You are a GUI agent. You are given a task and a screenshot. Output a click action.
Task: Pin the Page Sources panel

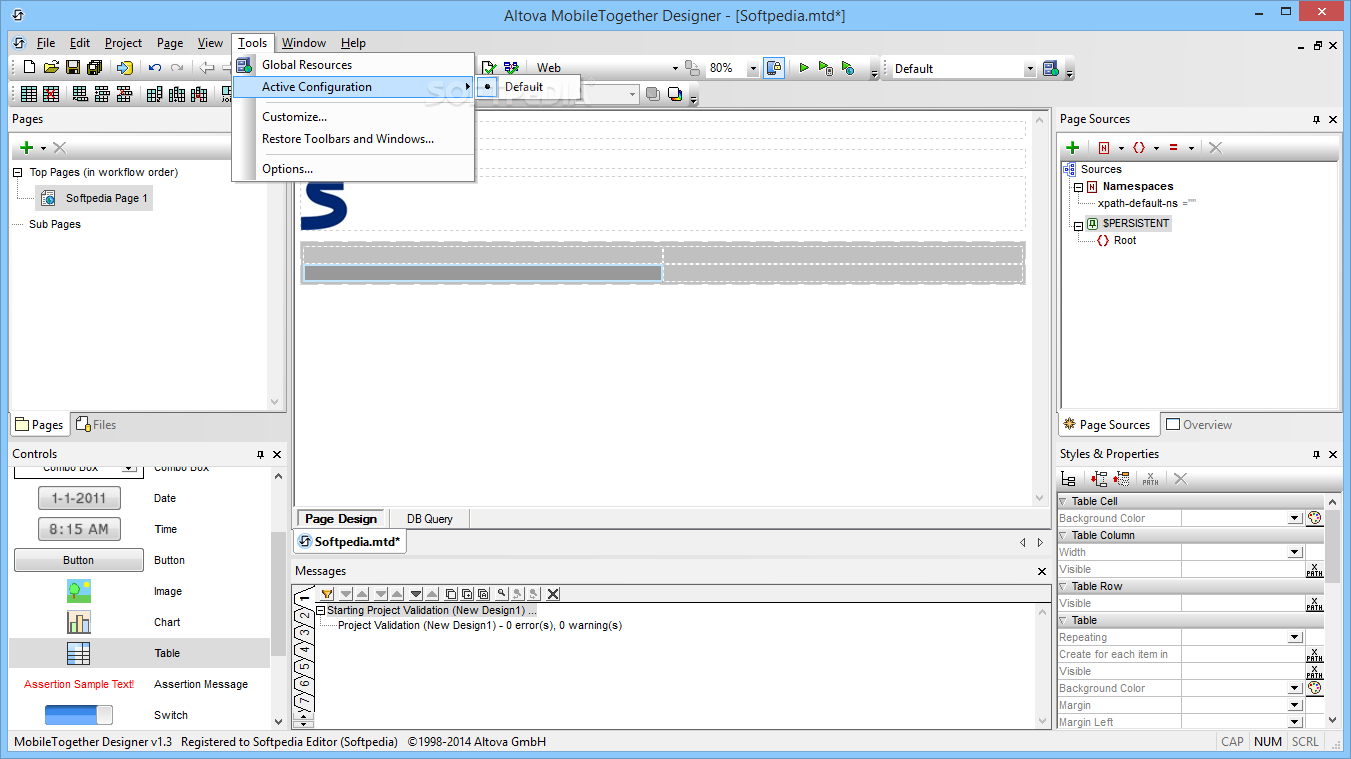click(x=1316, y=119)
